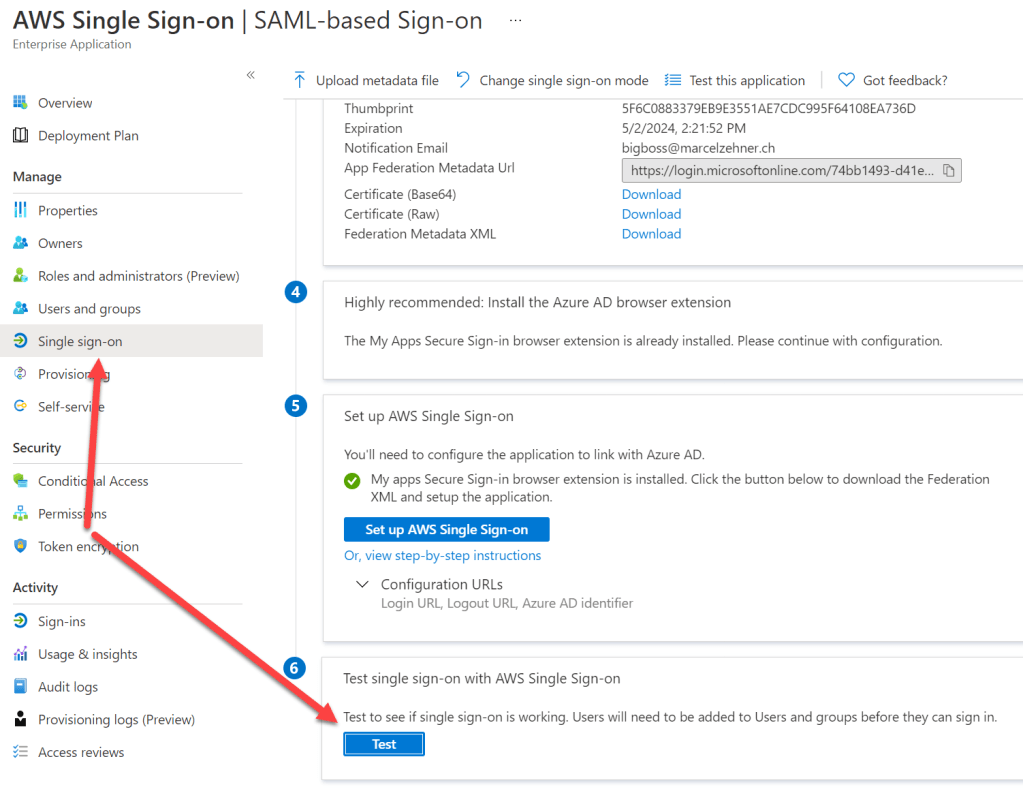1023x789 pixels.
Task: Open Users and groups menu item
Action: pos(89,309)
